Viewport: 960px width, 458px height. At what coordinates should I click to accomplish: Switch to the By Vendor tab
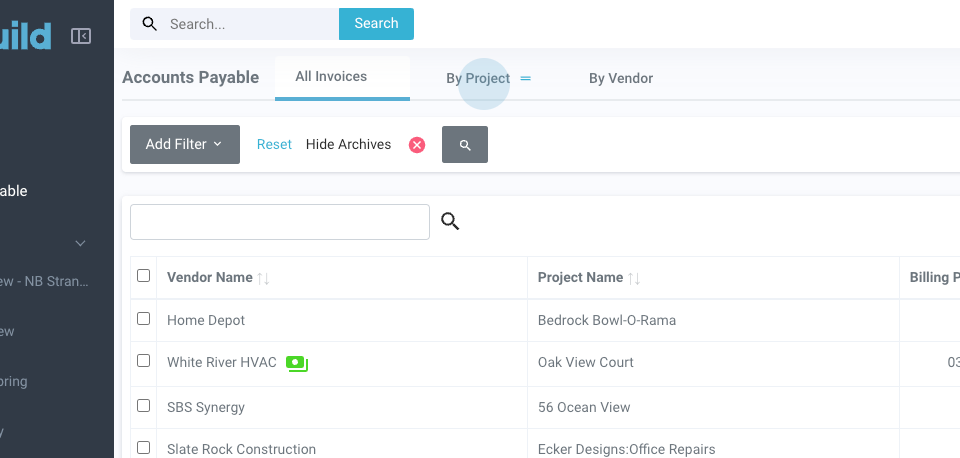(620, 78)
